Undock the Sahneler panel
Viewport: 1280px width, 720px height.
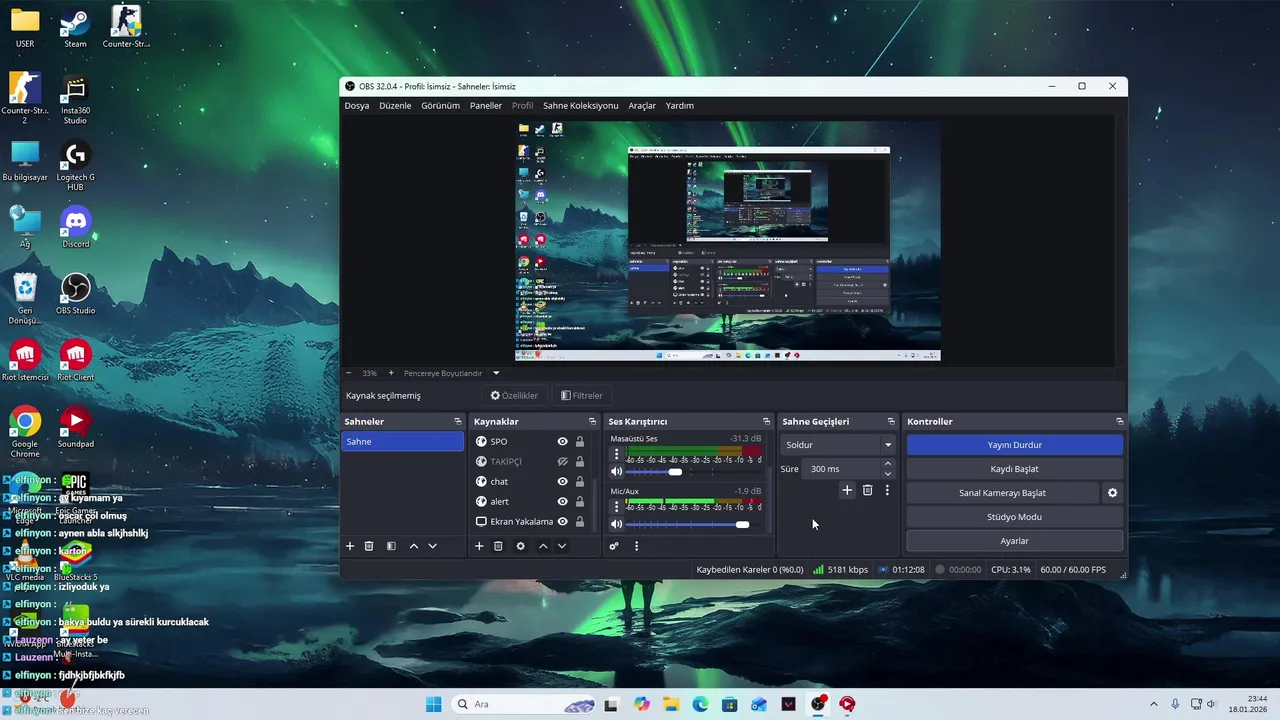pos(458,422)
